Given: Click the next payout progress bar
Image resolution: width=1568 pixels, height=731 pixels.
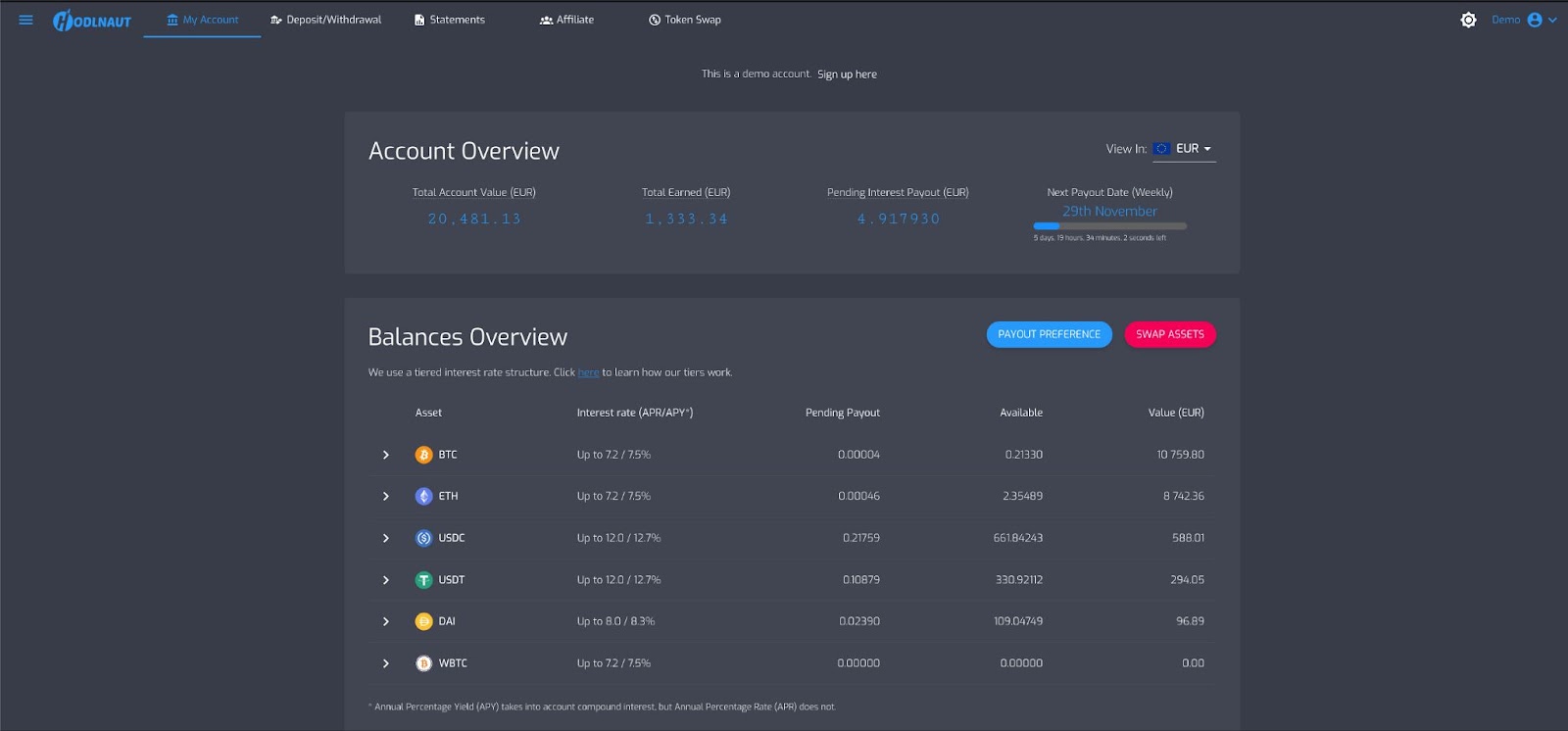Looking at the screenshot, I should point(1109,226).
